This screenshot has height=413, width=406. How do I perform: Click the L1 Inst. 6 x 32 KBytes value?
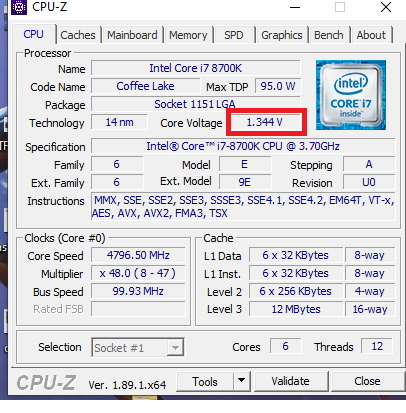[296, 273]
